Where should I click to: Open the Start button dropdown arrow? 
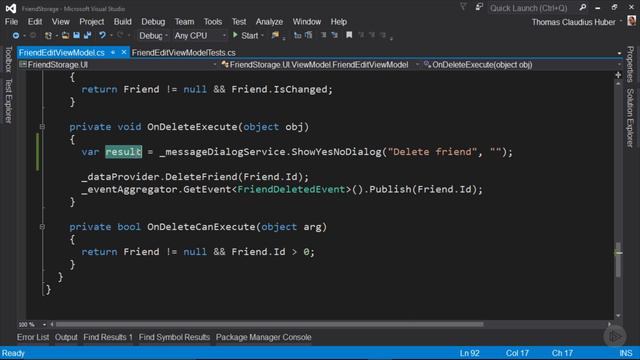[x=262, y=36]
